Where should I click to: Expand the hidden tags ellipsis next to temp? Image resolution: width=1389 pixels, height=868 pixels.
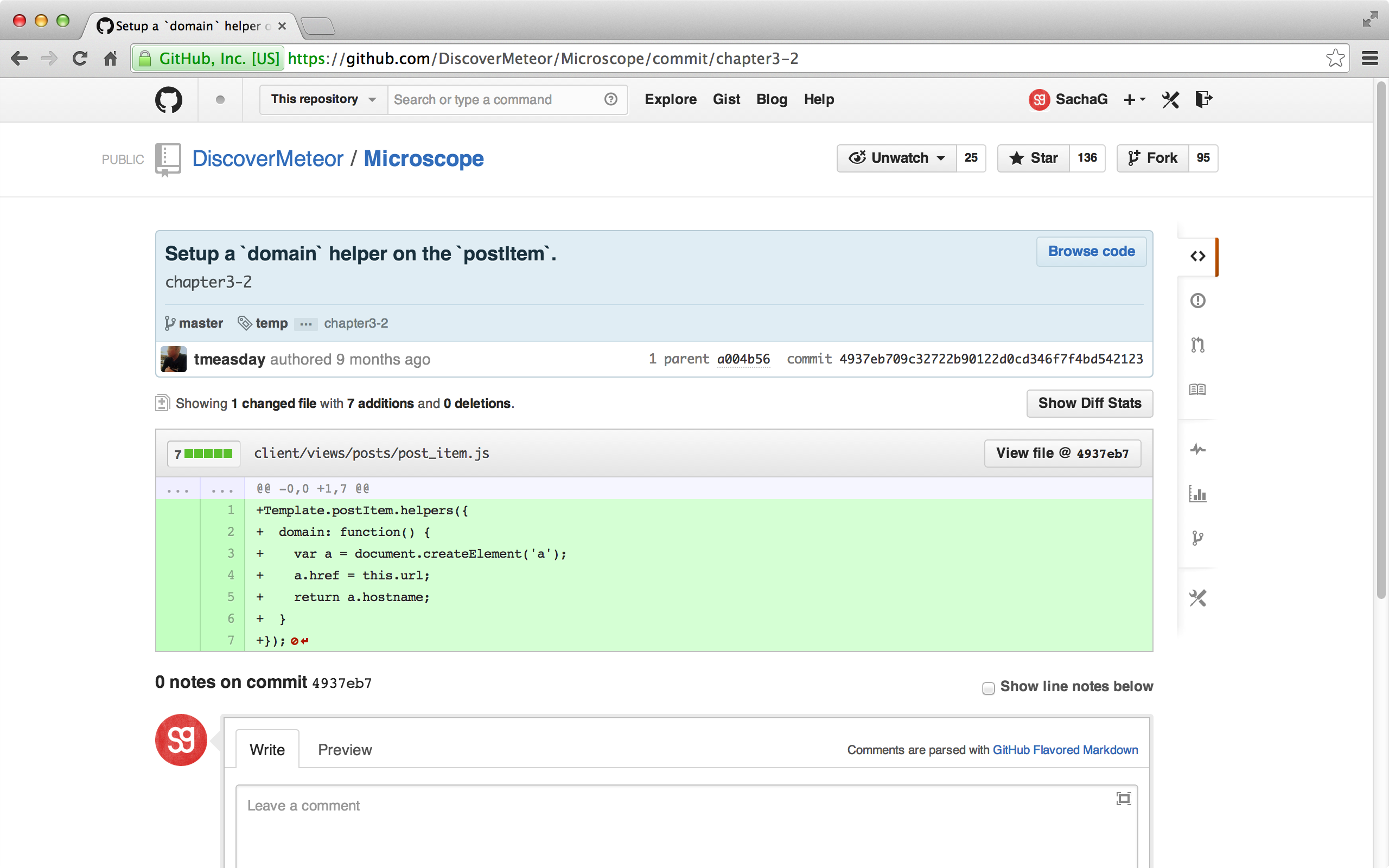click(306, 324)
